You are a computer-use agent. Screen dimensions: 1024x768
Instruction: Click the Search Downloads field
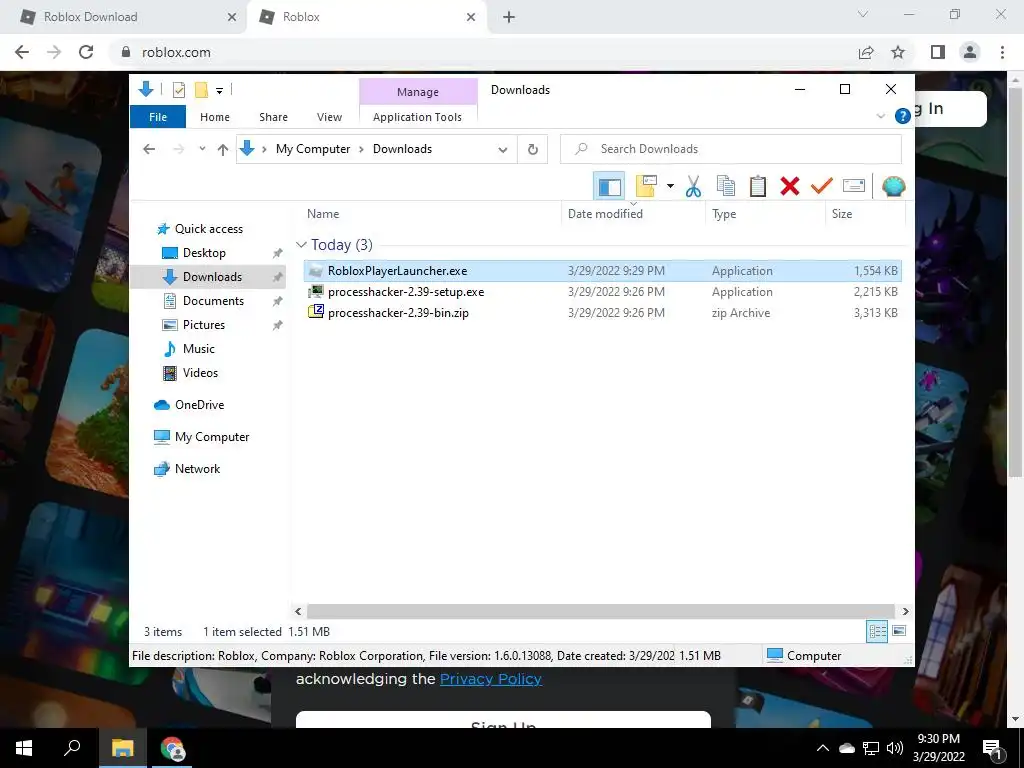click(731, 149)
